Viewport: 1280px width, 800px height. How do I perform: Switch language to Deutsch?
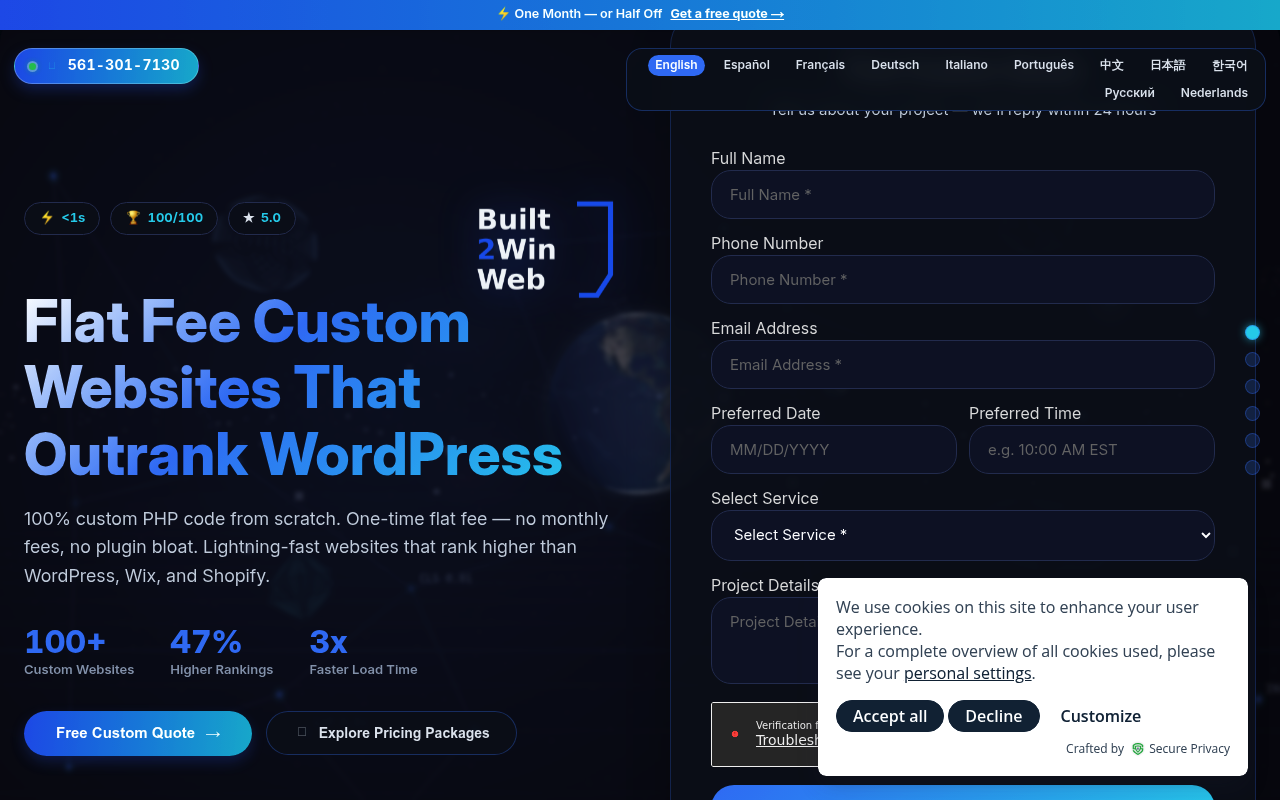895,65
